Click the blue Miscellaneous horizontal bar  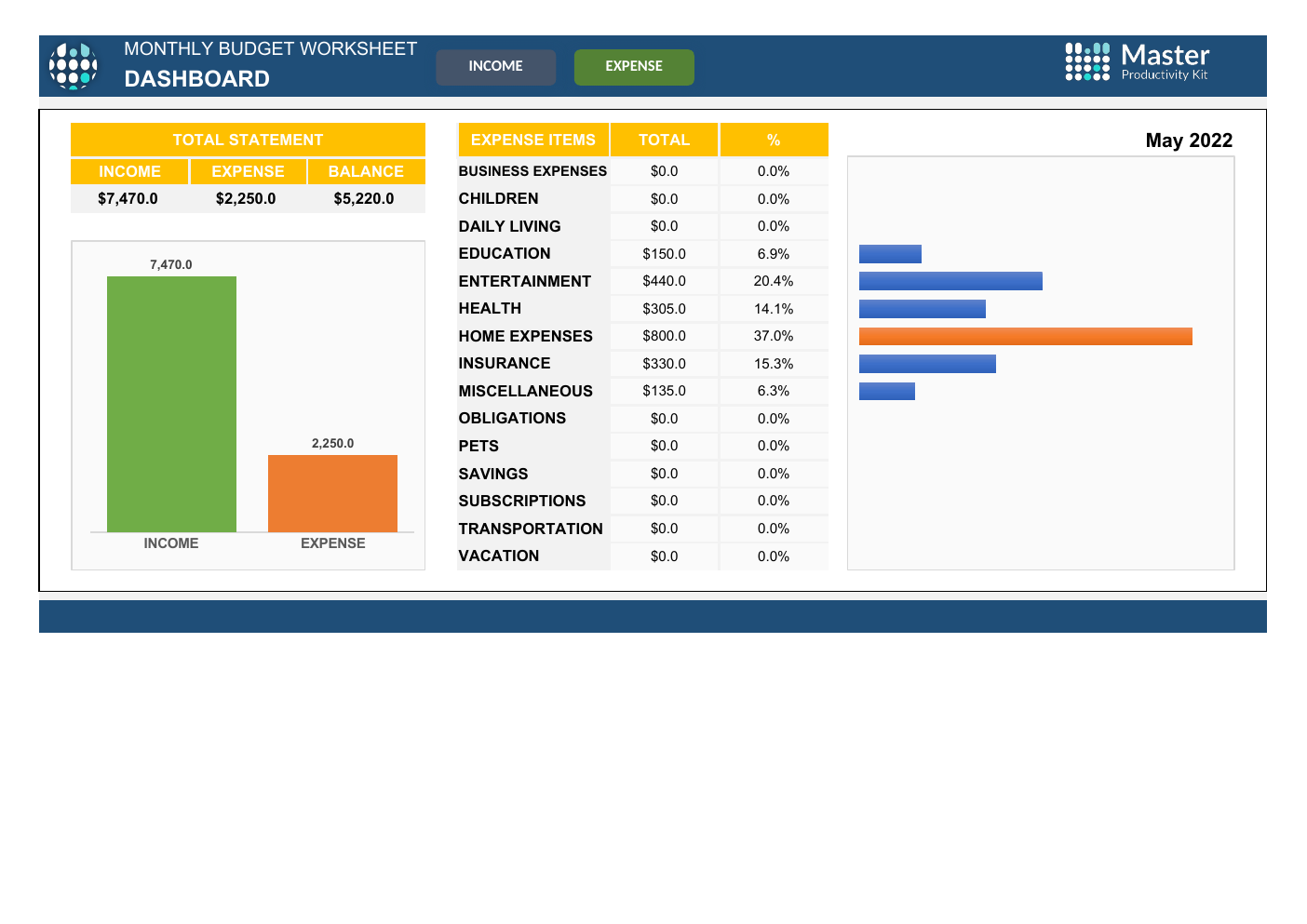(x=886, y=391)
